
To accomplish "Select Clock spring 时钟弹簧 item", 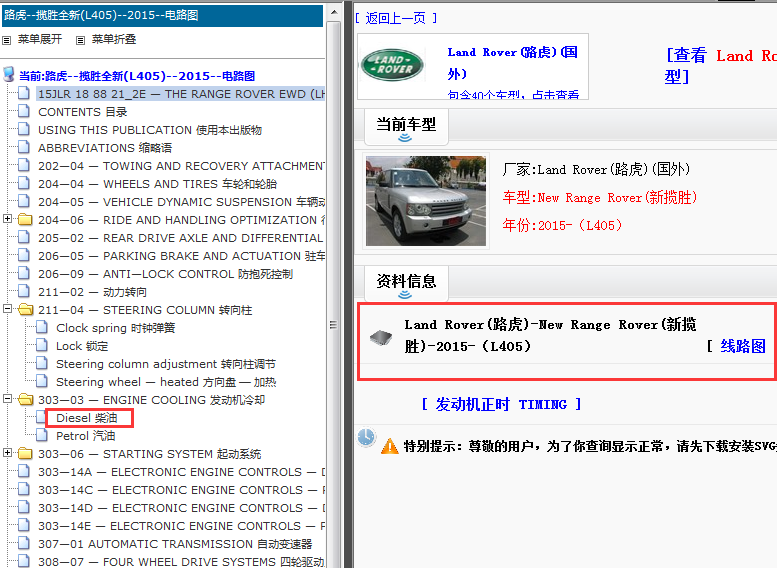I will pos(115,328).
